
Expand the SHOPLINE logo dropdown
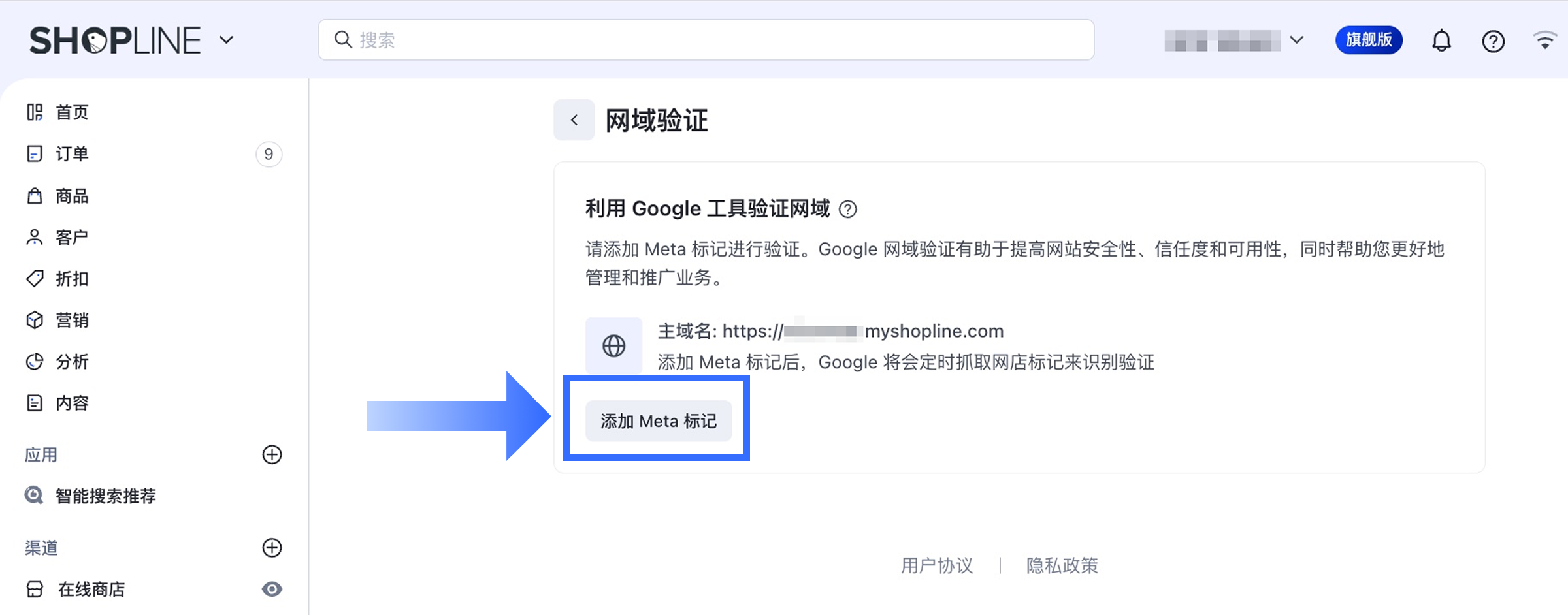pyautogui.click(x=226, y=40)
